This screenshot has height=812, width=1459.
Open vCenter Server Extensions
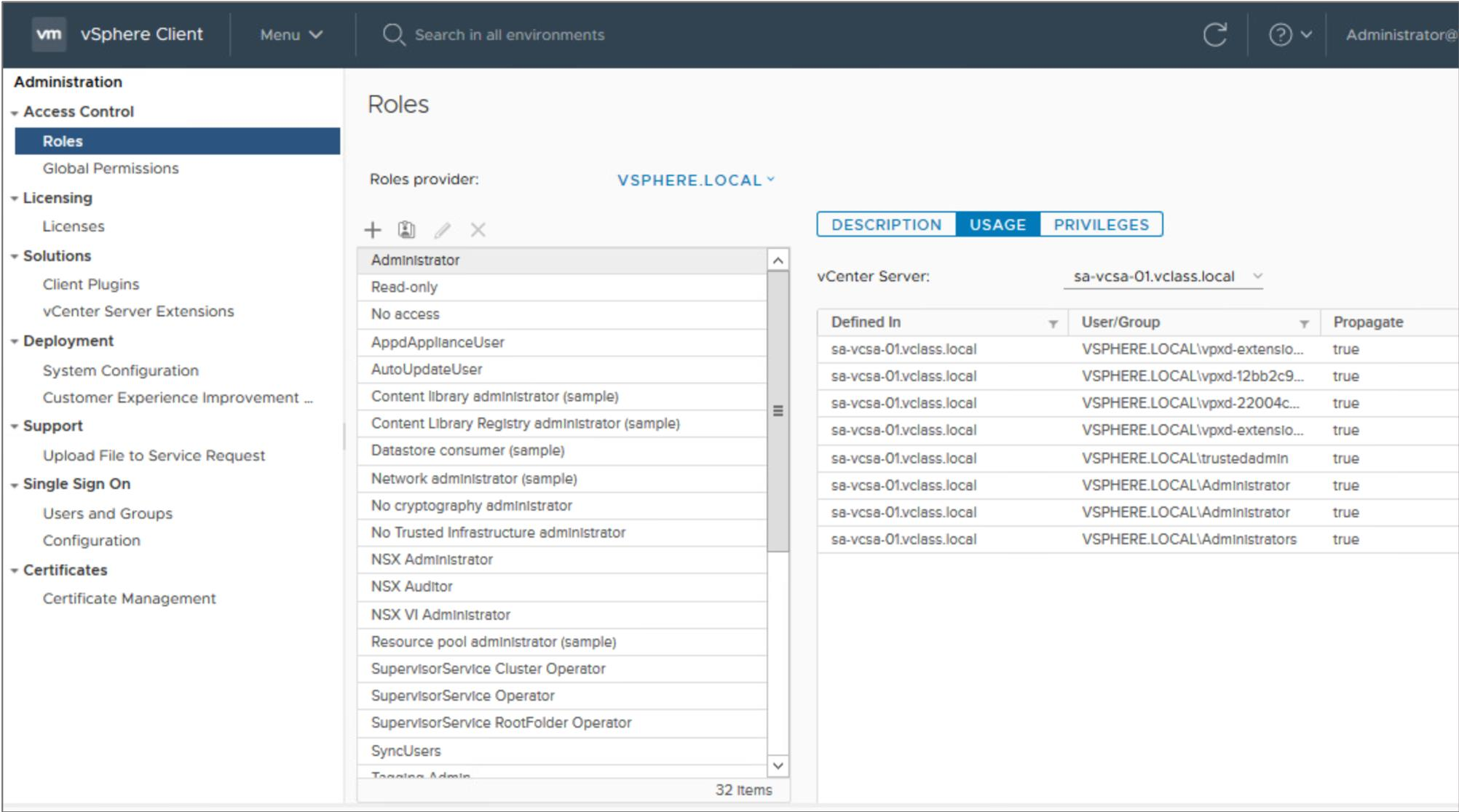[x=138, y=311]
